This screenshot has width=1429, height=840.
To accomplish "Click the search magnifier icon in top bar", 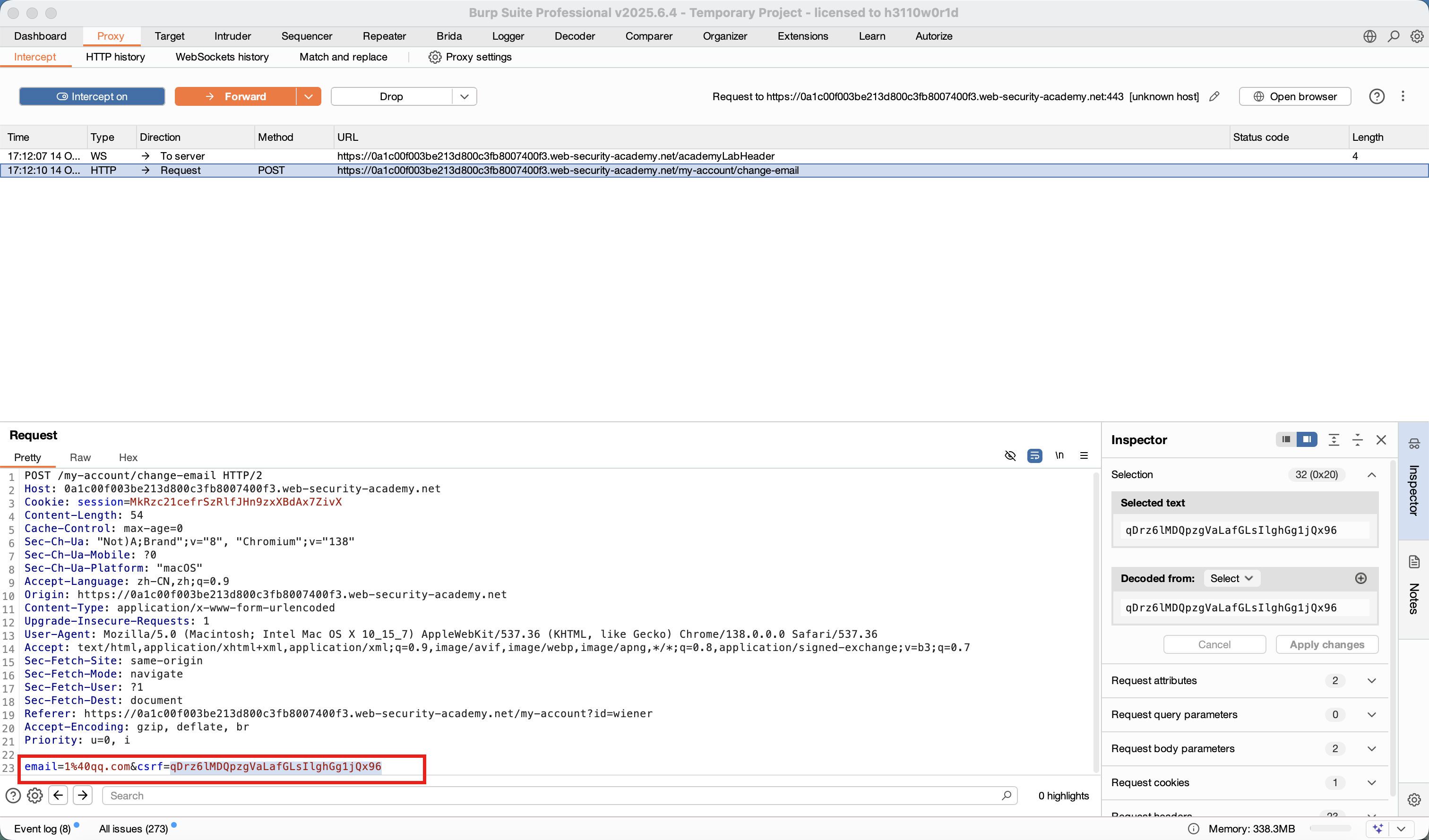I will (1393, 36).
